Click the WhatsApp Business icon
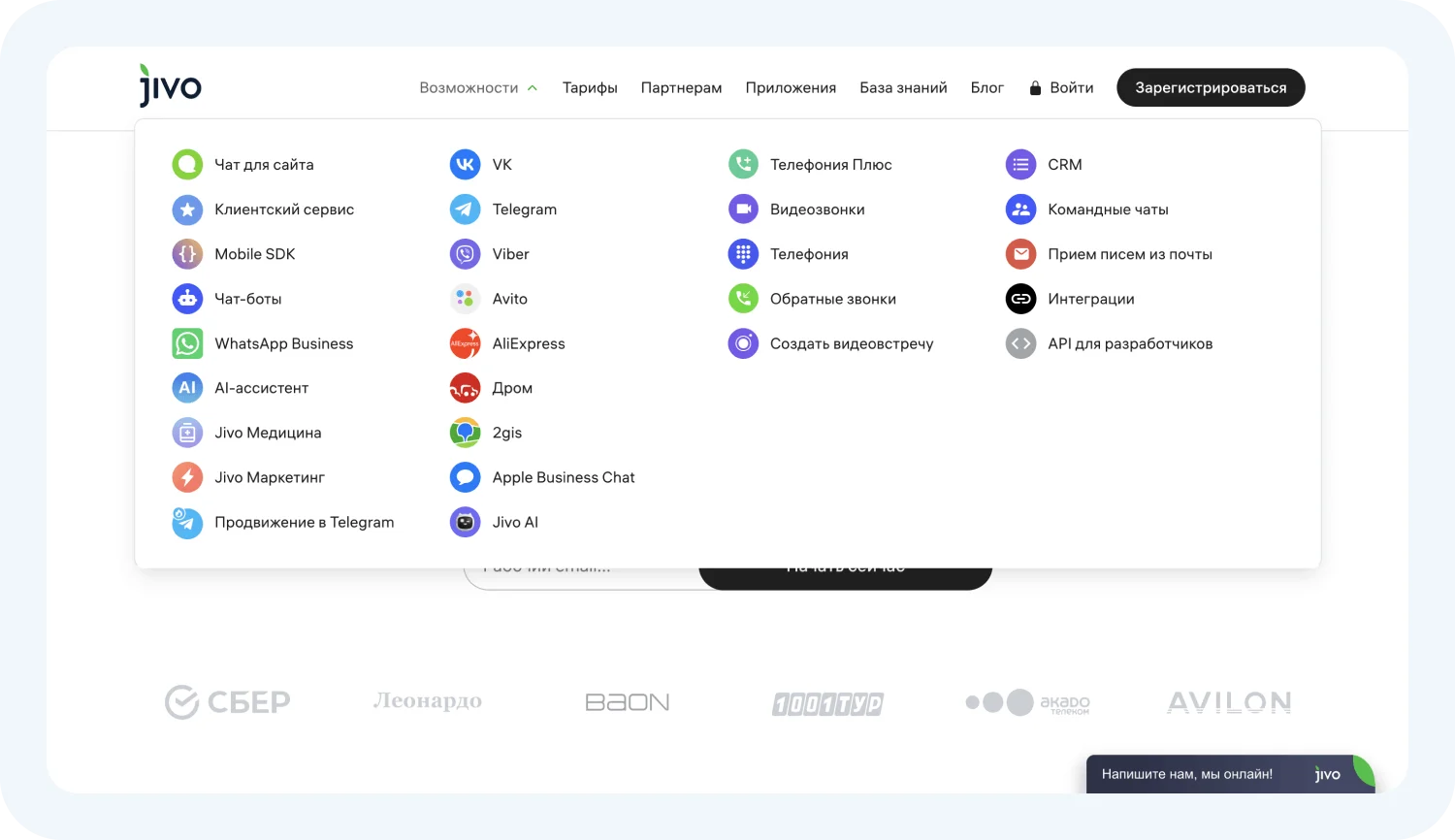 [187, 343]
